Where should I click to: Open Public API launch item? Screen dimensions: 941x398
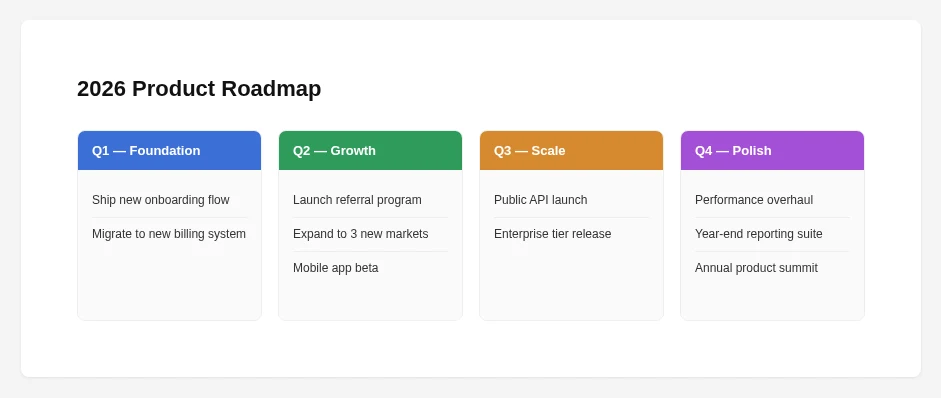(x=571, y=200)
